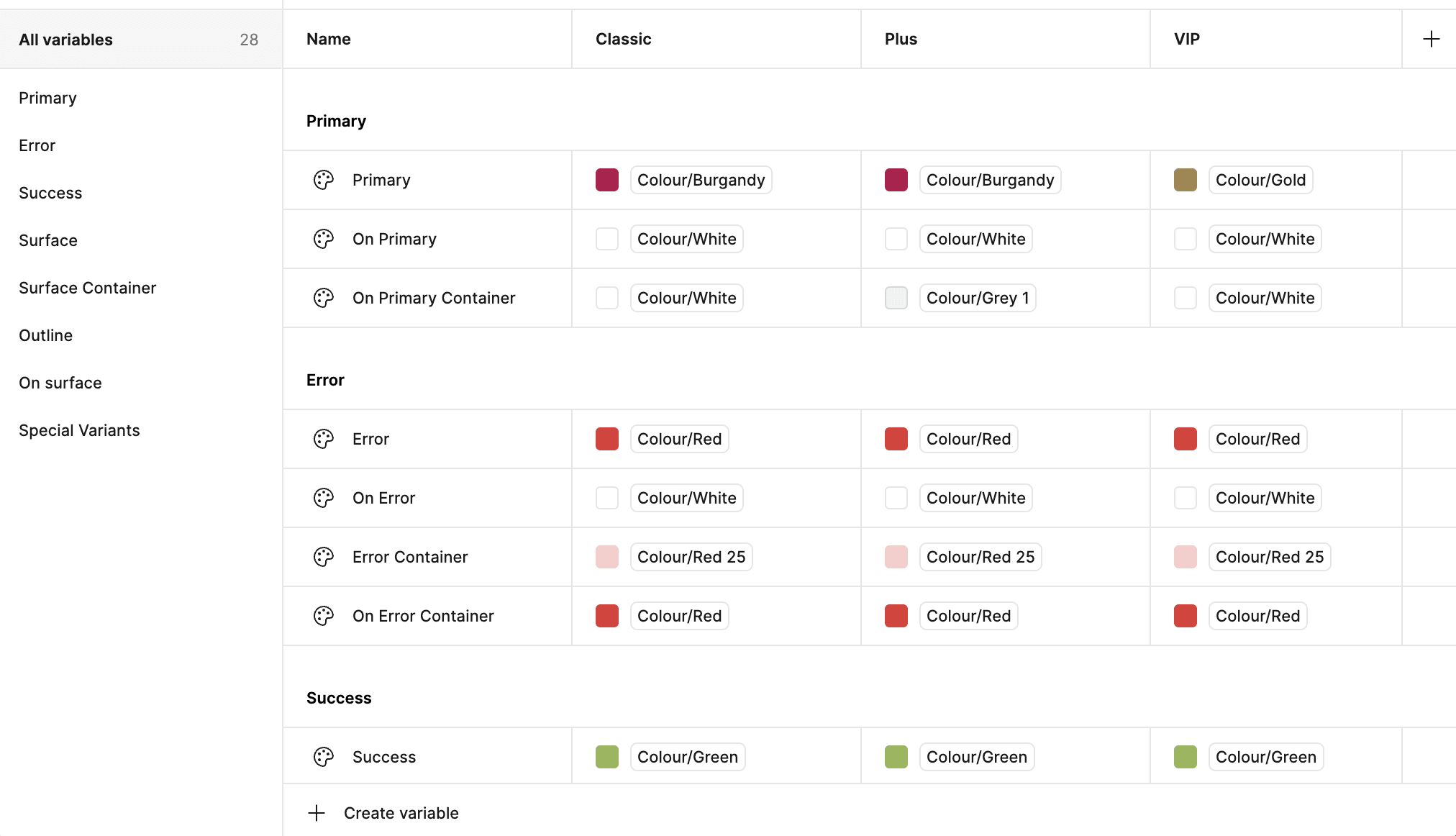The width and height of the screenshot is (1456, 836).
Task: Add new mode with plus icon
Action: tap(1431, 39)
